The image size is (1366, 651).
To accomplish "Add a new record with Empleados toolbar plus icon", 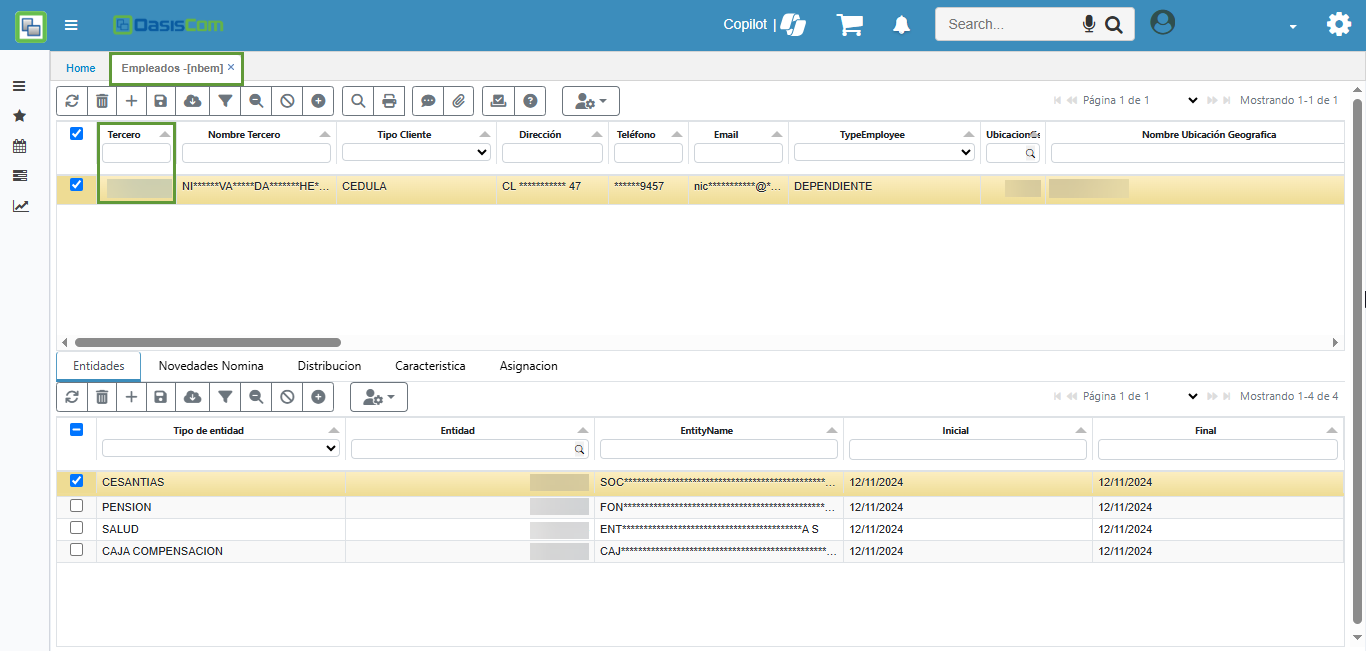I will (x=131, y=101).
